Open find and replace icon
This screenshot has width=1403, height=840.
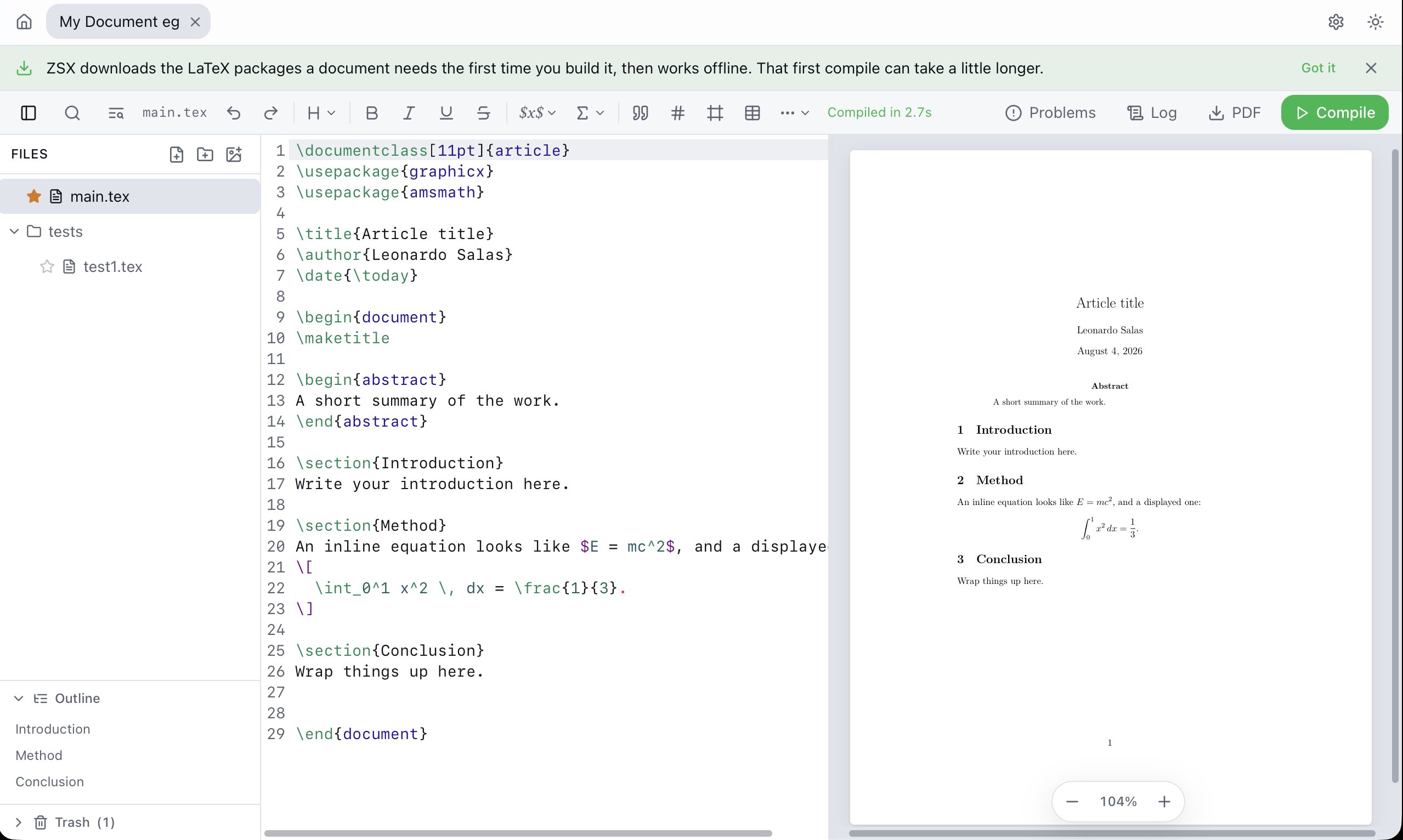click(x=116, y=112)
